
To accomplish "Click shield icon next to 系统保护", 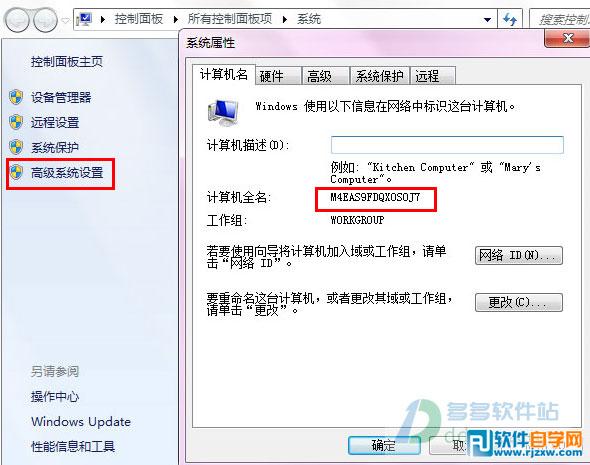I will coord(16,147).
